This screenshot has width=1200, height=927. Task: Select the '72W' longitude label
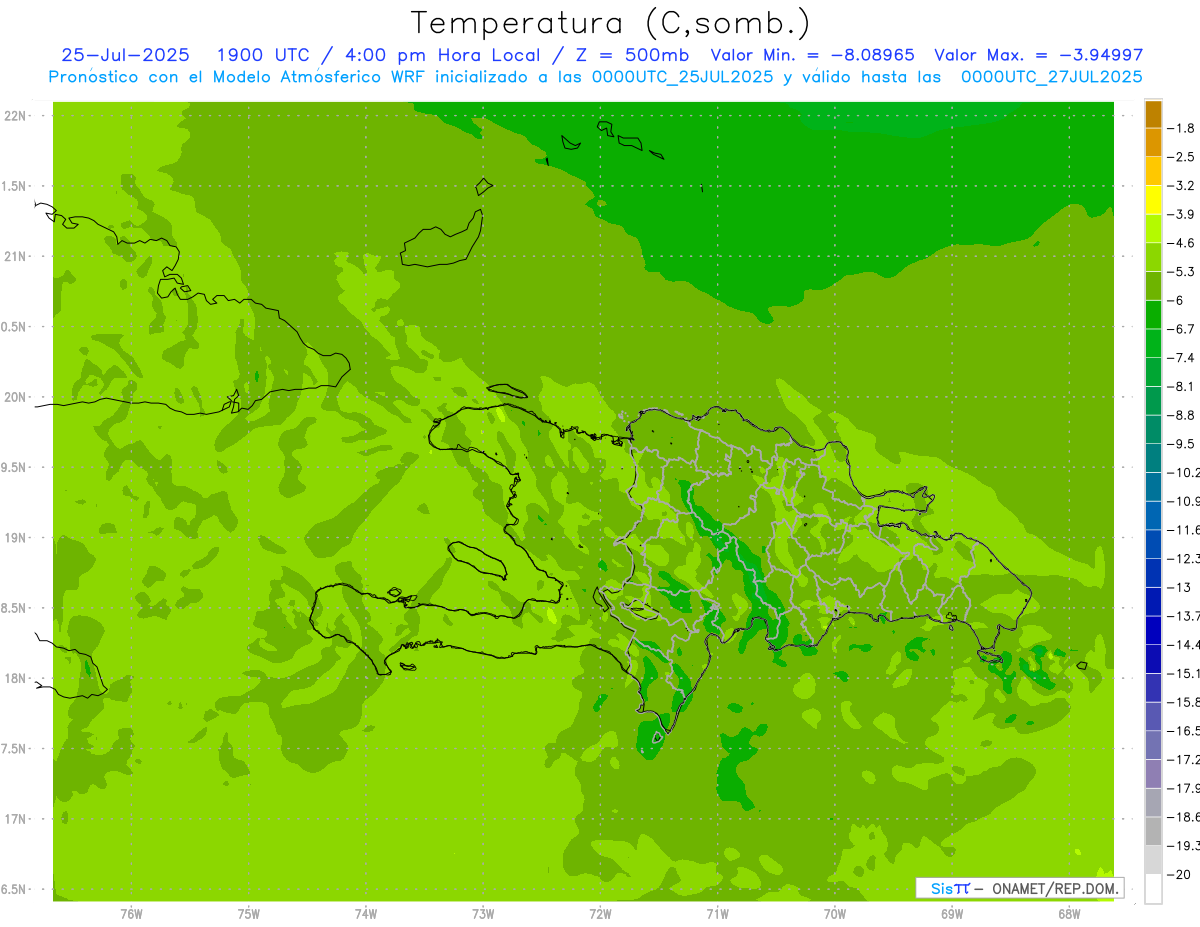pos(600,913)
